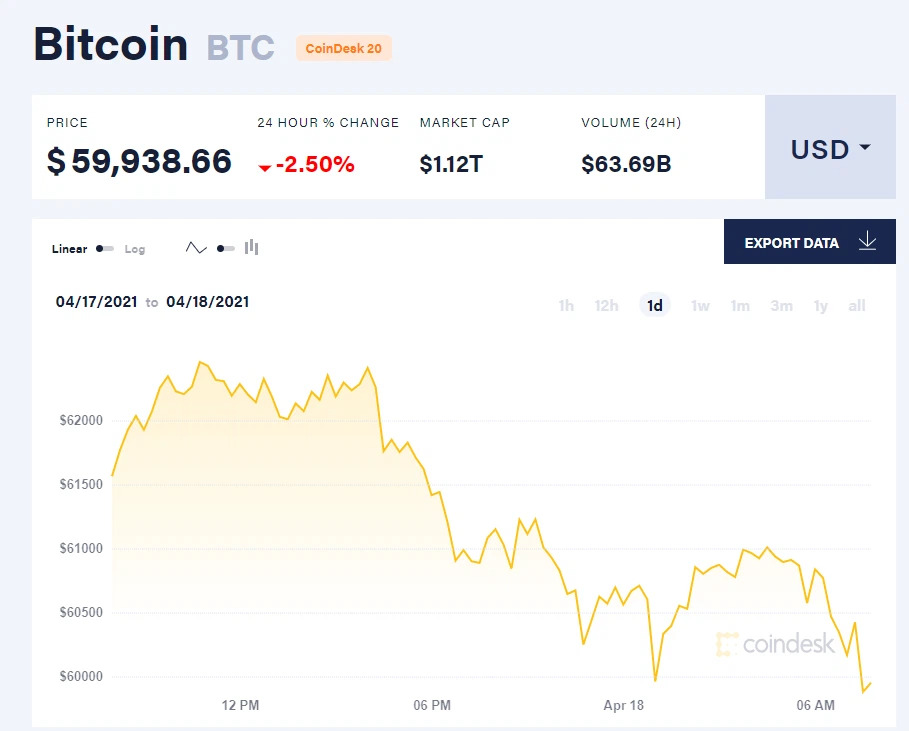The image size is (909, 731).
Task: Select the 12h time range
Action: click(606, 306)
